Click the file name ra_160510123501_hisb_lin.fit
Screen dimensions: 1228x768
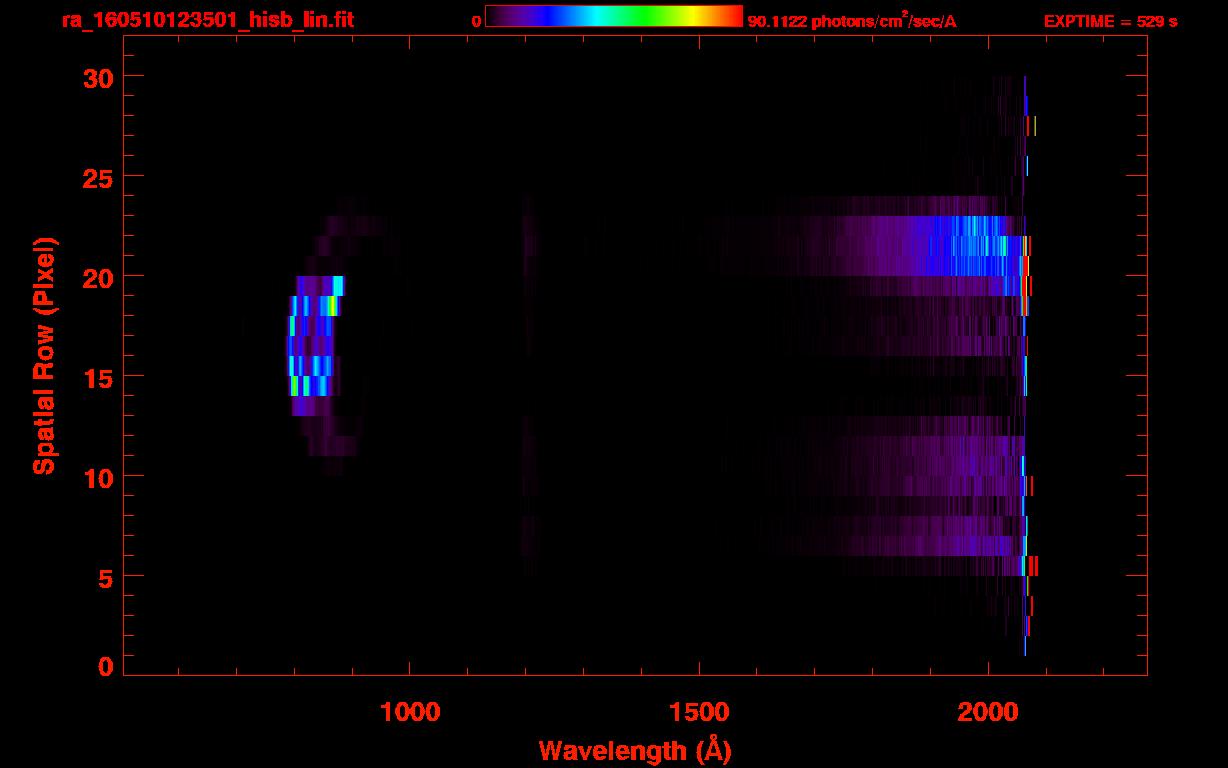click(x=207, y=20)
